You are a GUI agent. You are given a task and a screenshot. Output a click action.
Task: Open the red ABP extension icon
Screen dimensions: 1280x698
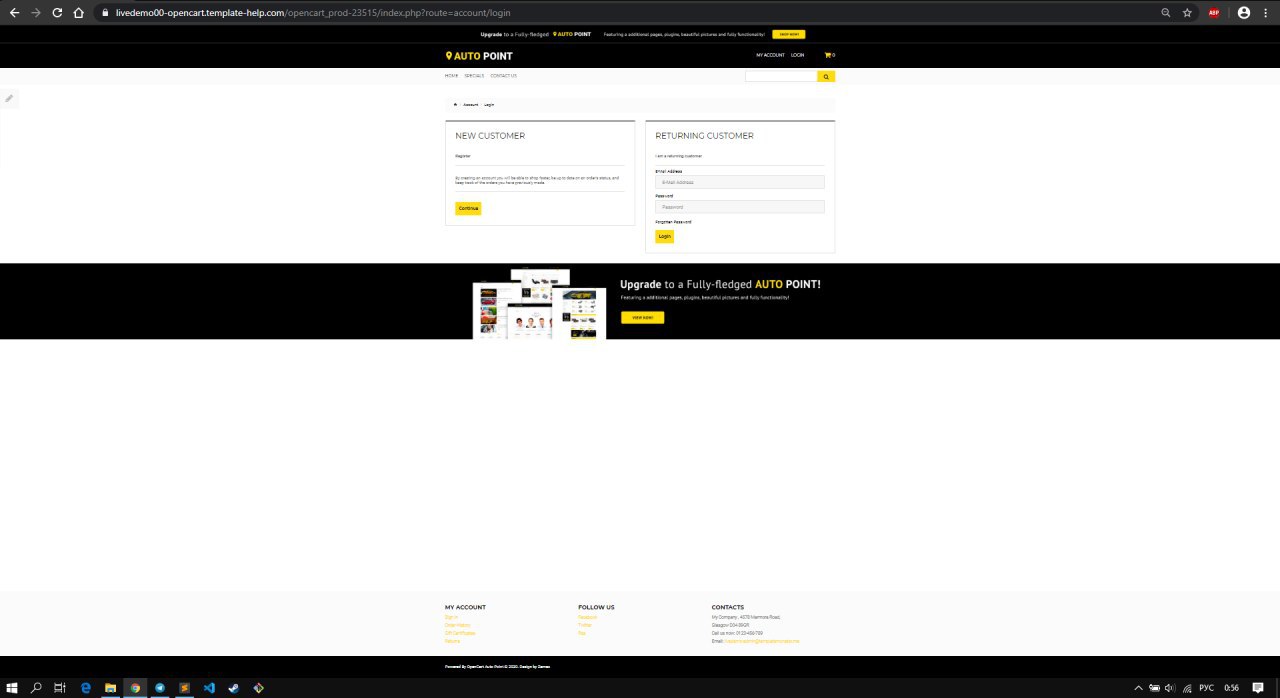point(1214,13)
